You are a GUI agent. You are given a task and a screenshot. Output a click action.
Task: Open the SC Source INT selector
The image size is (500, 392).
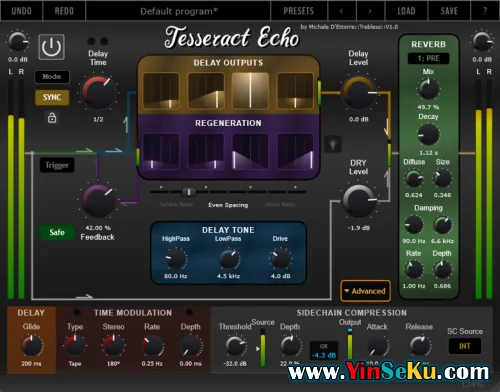pos(465,346)
